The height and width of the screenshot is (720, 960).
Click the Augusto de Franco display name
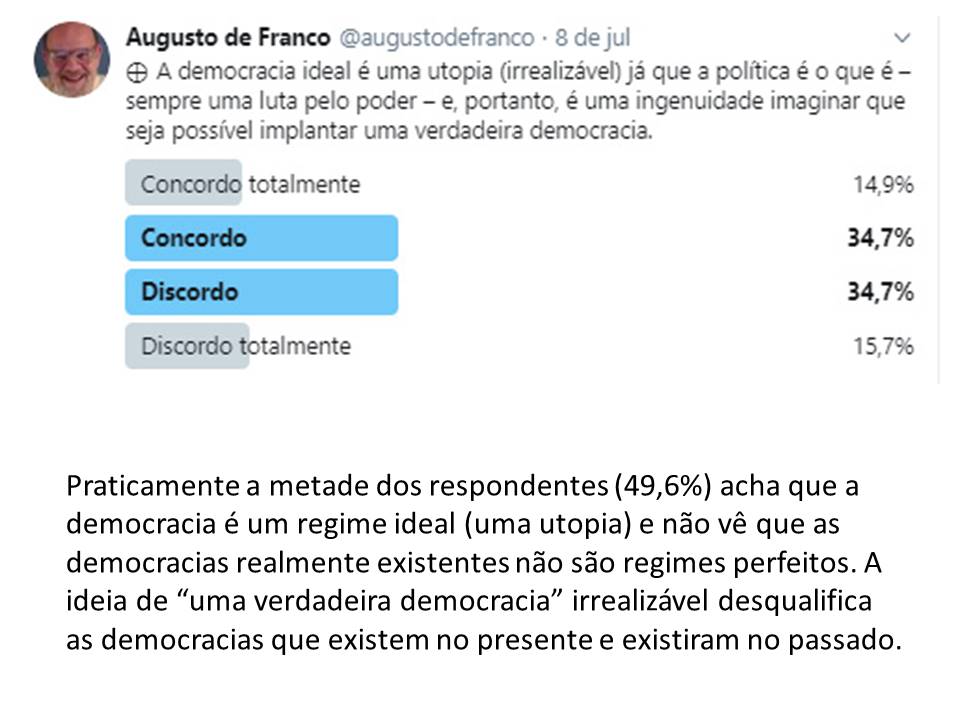click(228, 38)
